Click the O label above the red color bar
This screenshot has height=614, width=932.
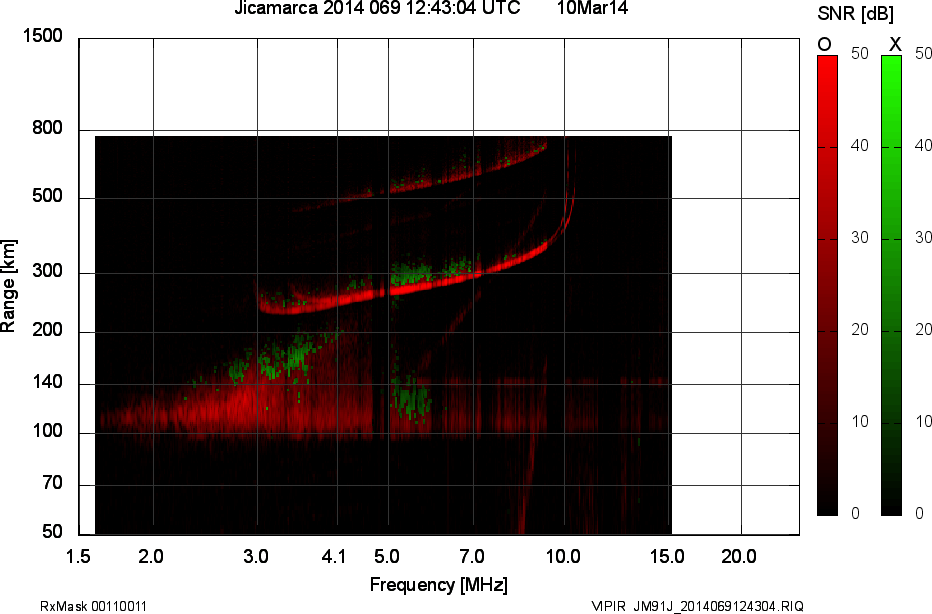(x=824, y=45)
